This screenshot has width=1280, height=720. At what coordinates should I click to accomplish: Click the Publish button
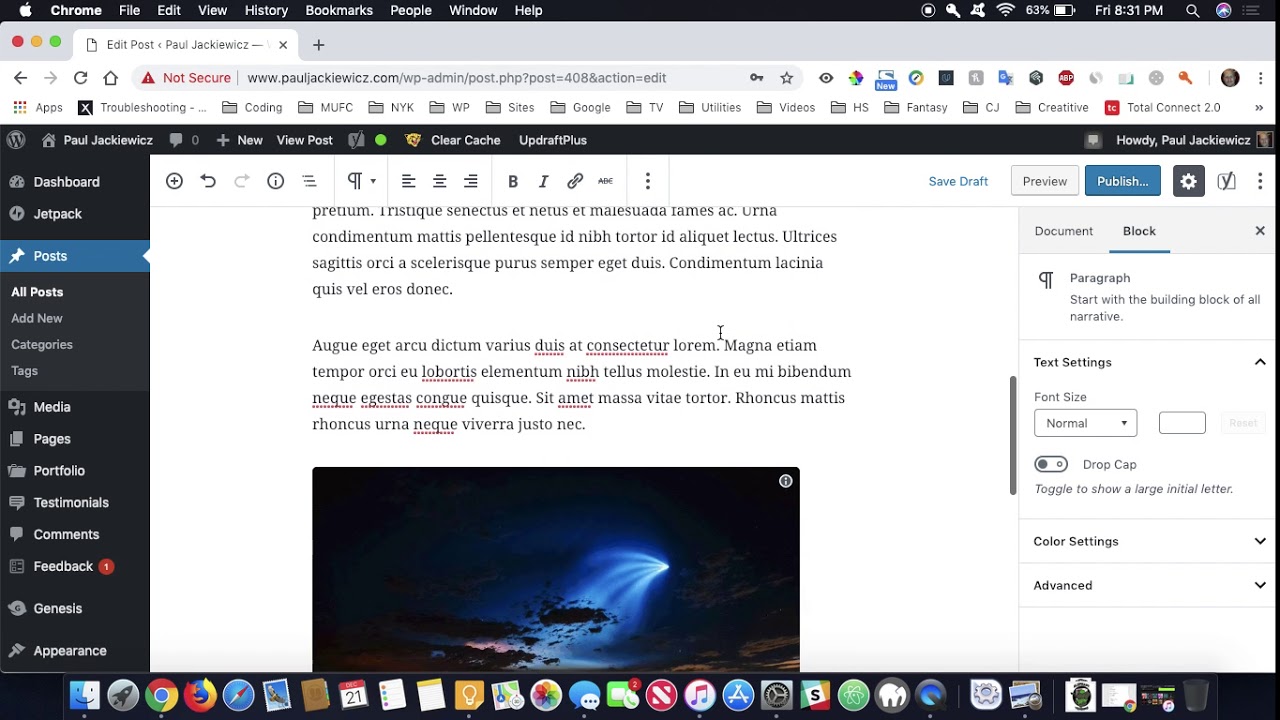point(1122,181)
